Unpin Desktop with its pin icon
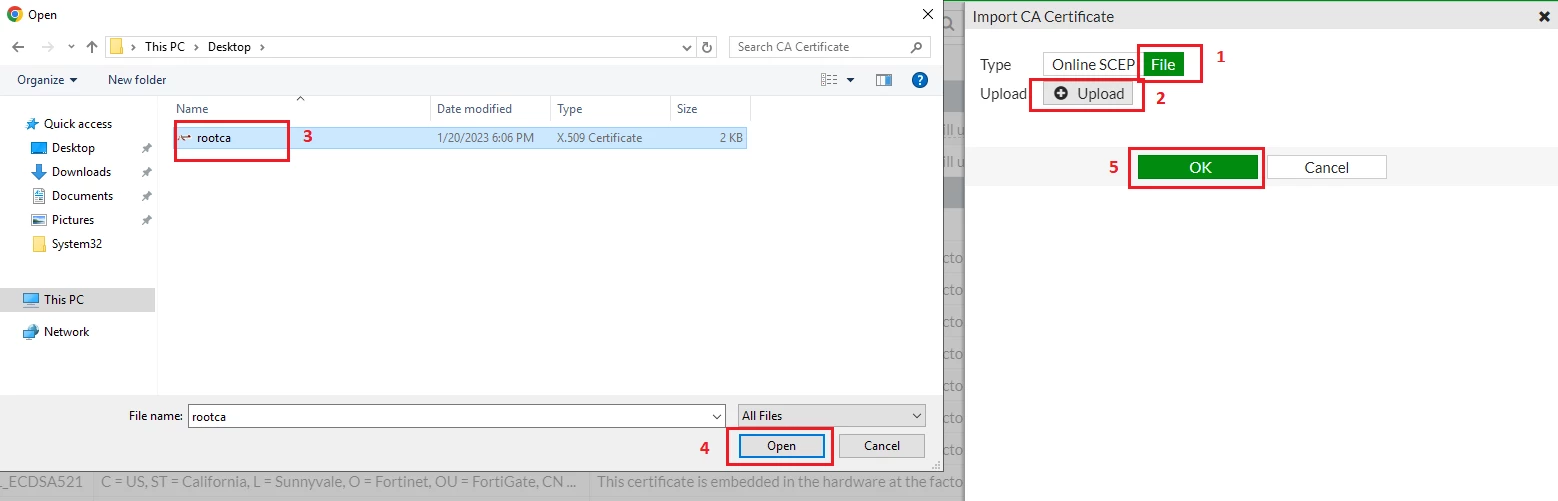Screen dimensions: 1558x501 (147, 148)
